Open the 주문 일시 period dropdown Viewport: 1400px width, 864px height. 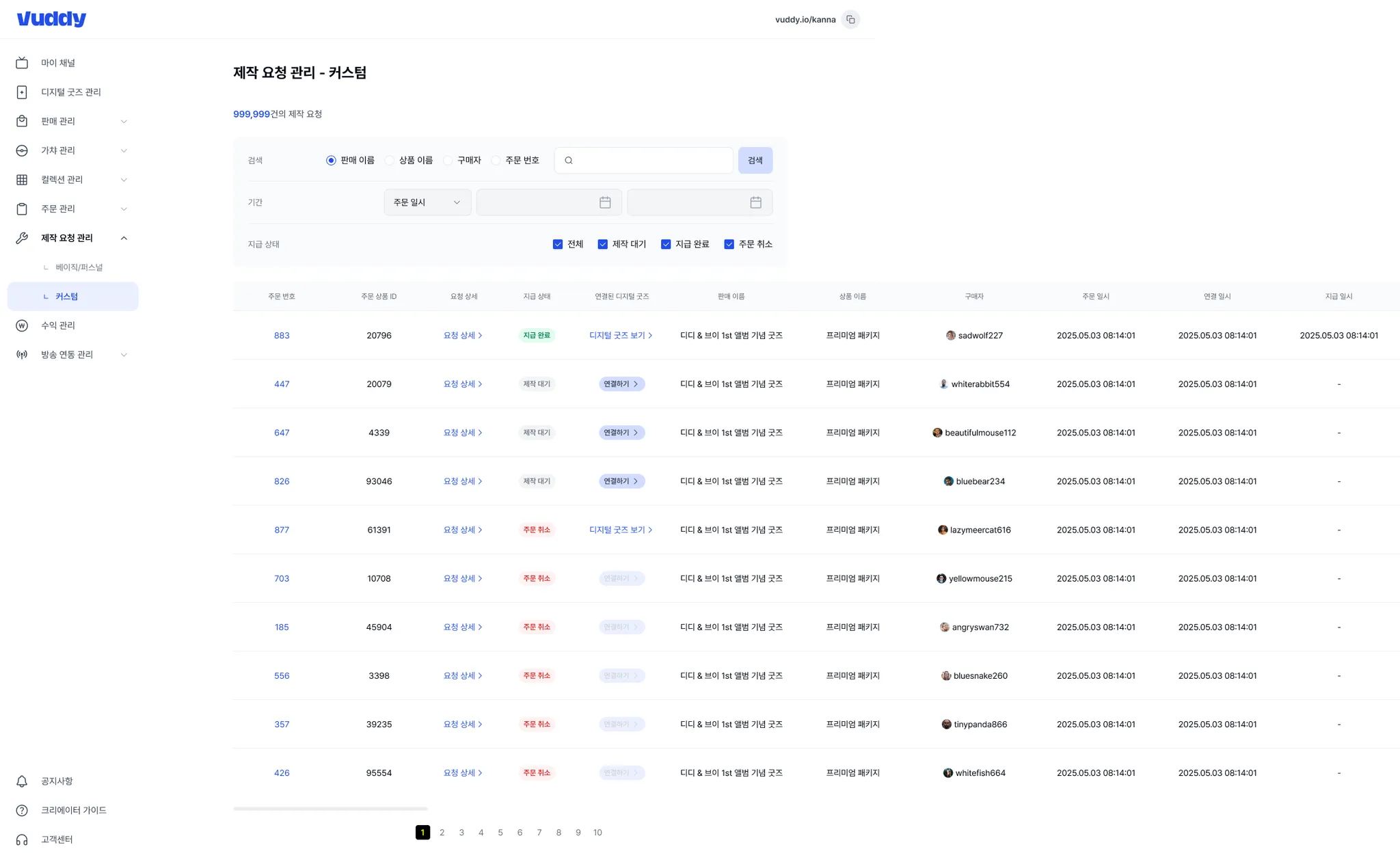point(427,202)
